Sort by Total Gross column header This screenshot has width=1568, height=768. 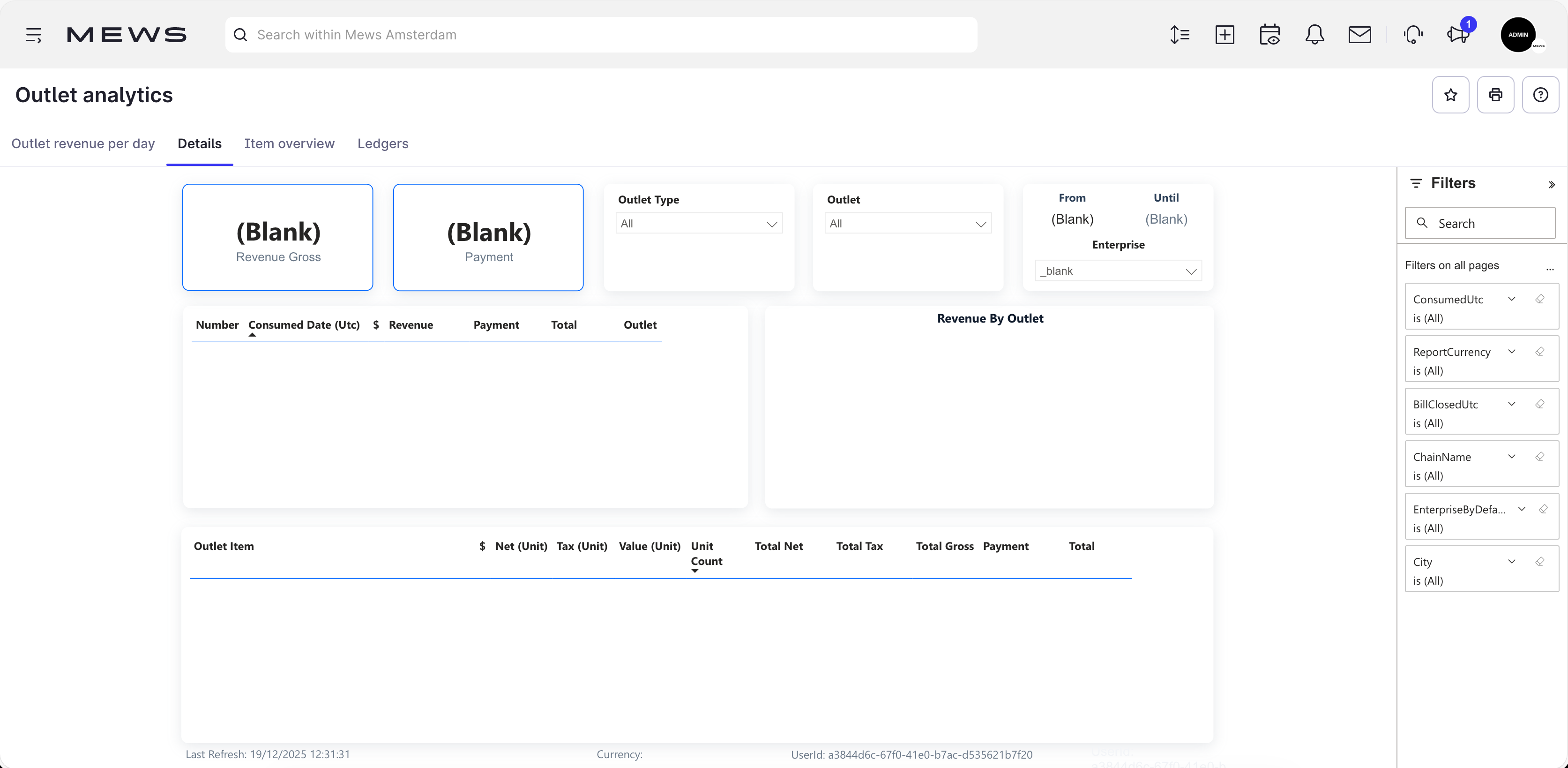tap(945, 546)
